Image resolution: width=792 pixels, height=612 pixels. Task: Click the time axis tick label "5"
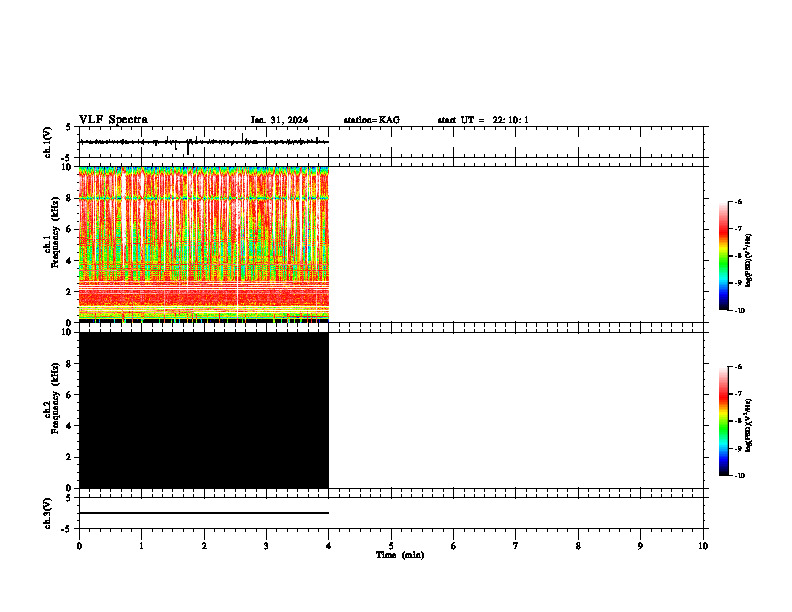coord(391,546)
